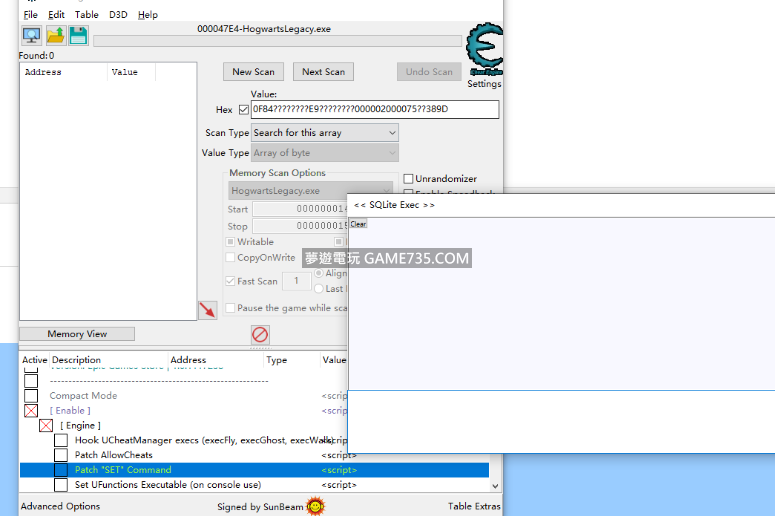
Task: Click the SunBeam smiley icon
Action: [315, 506]
